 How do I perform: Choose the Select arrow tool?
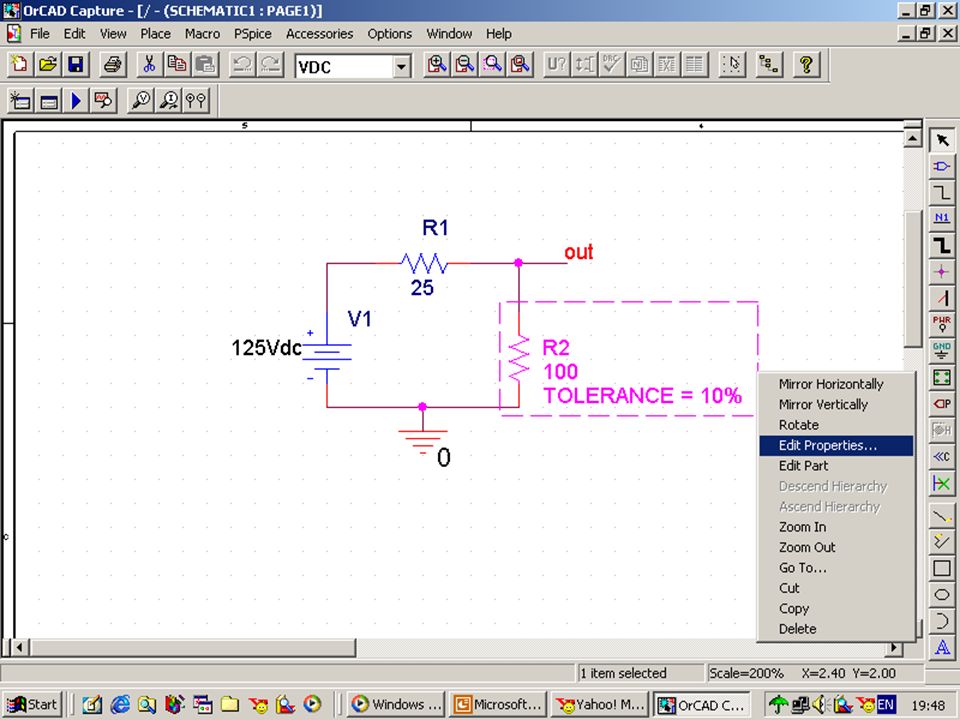(942, 140)
